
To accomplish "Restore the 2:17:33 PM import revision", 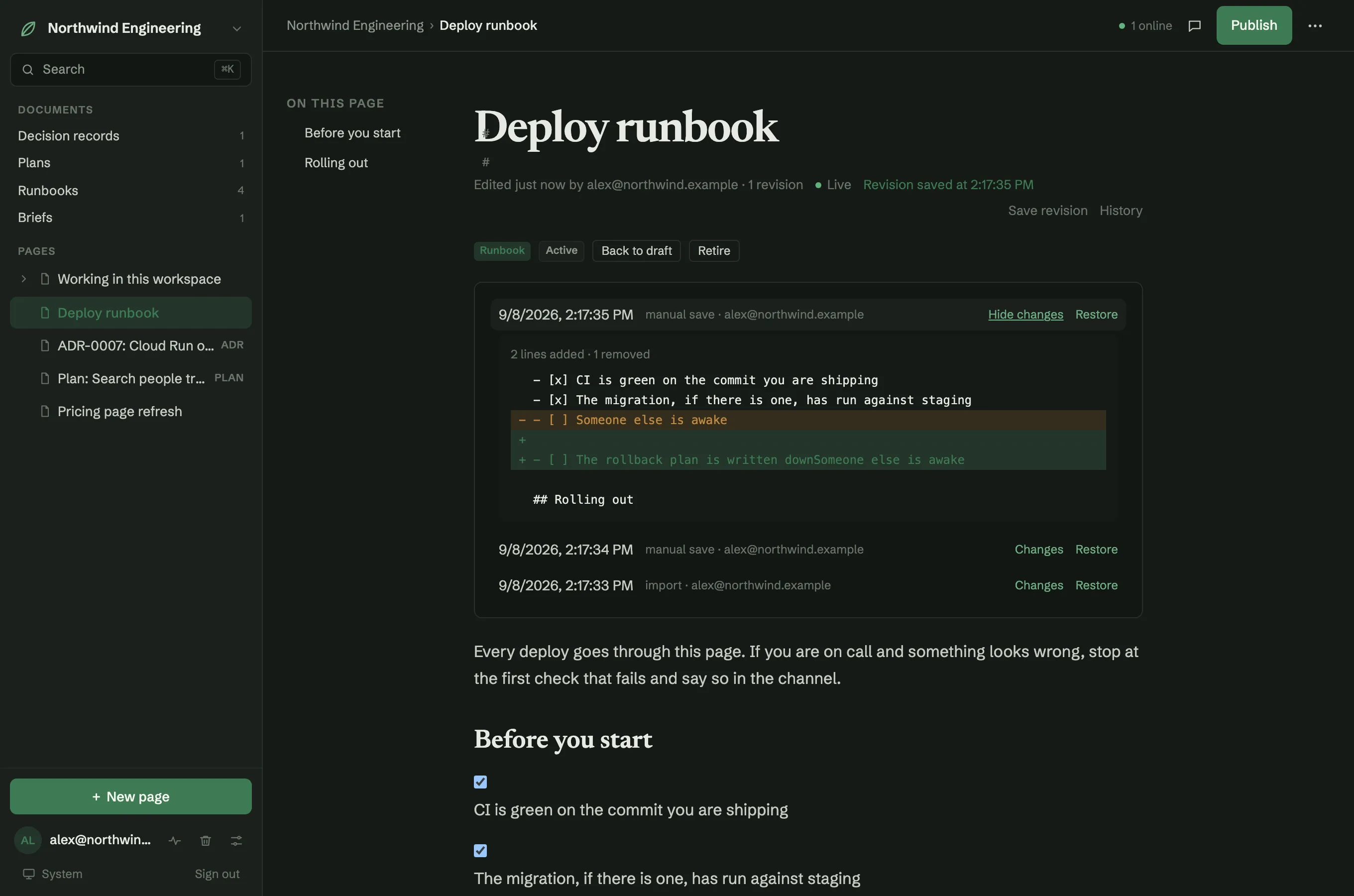I will [1096, 585].
